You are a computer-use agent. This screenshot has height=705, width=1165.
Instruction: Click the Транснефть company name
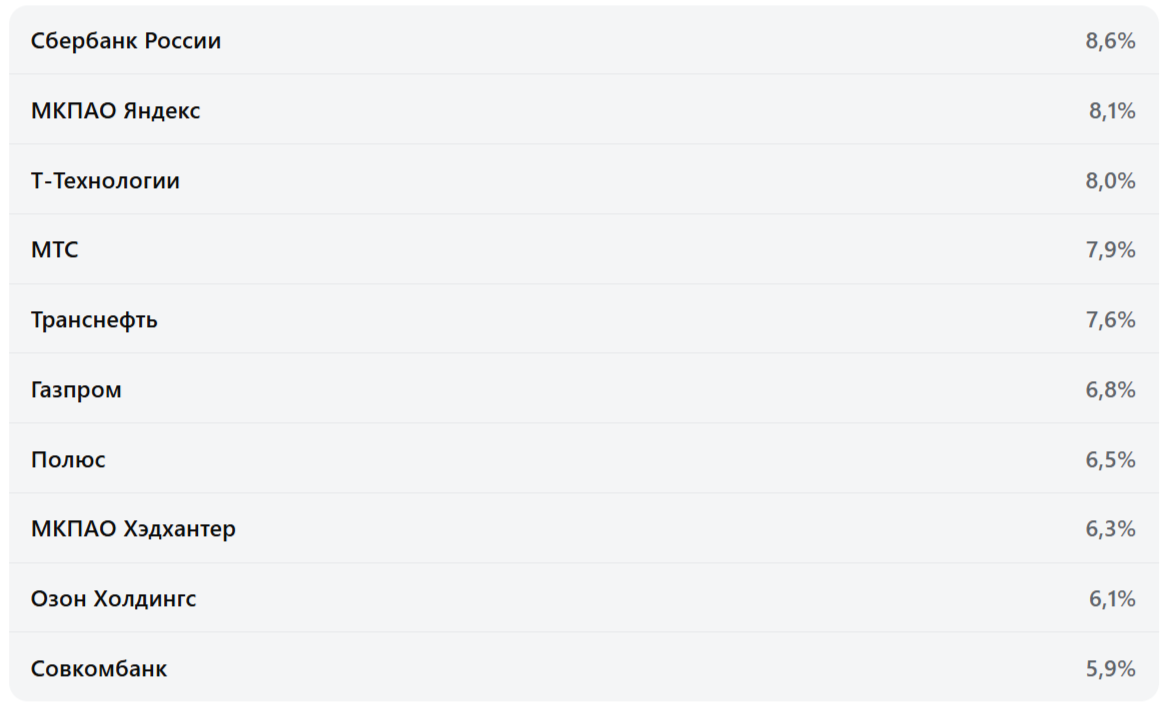pyautogui.click(x=94, y=320)
